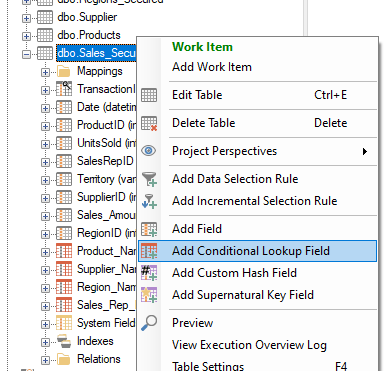Click the Add Custom Hash Field icon
391x371 pixels.
click(x=149, y=273)
